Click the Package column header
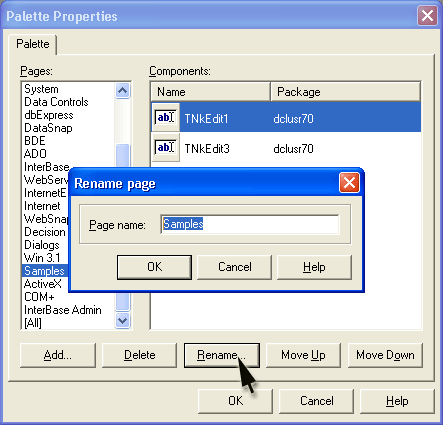This screenshot has width=443, height=425. click(345, 92)
